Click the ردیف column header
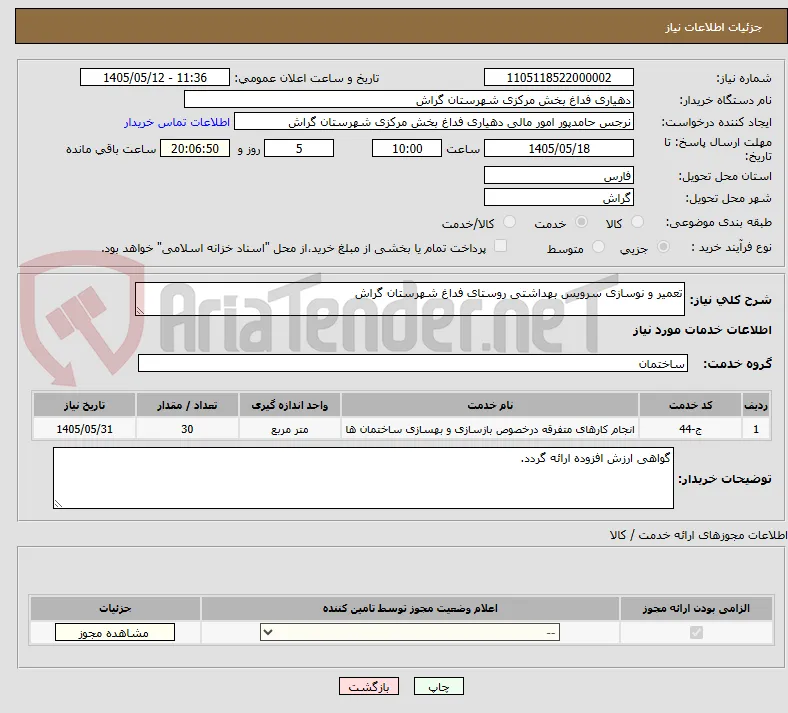This screenshot has height=713, width=788. (x=756, y=405)
